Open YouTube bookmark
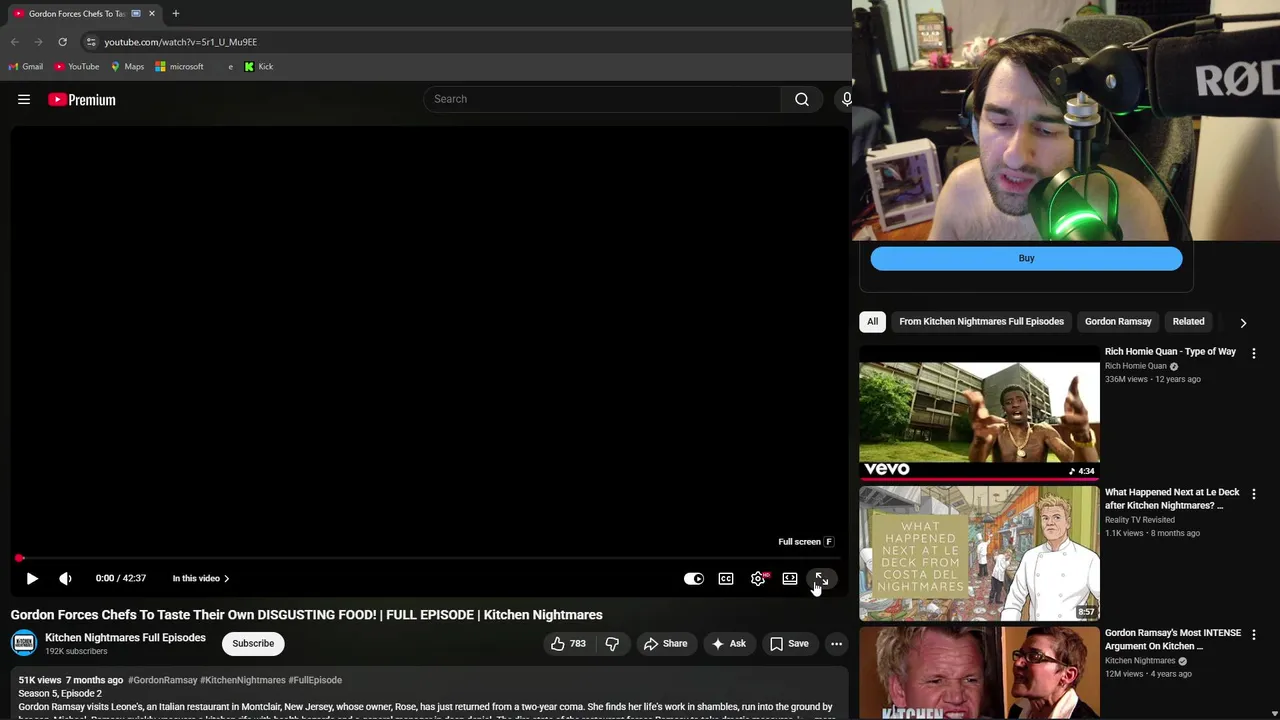This screenshot has height=720, width=1280. pyautogui.click(x=77, y=67)
